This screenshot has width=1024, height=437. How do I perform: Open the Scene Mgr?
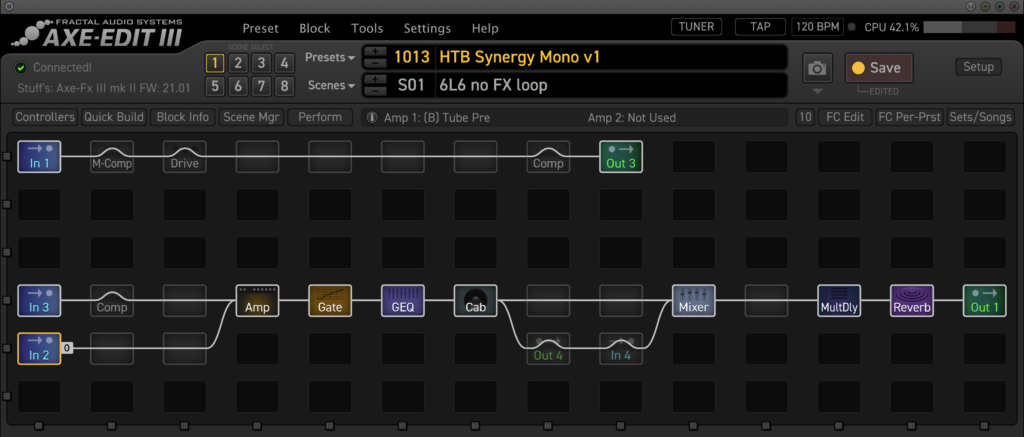pyautogui.click(x=251, y=118)
